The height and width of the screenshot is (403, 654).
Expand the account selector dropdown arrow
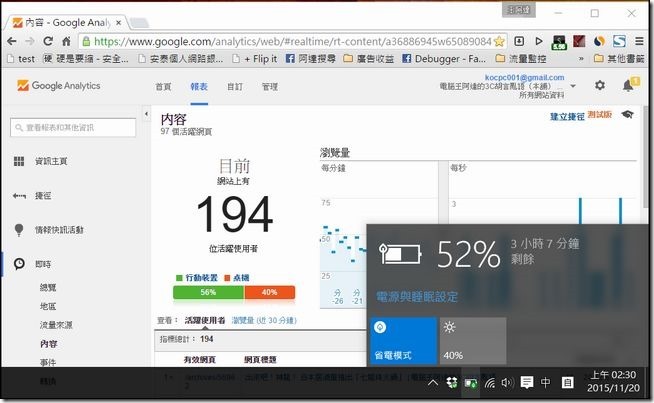click(573, 86)
